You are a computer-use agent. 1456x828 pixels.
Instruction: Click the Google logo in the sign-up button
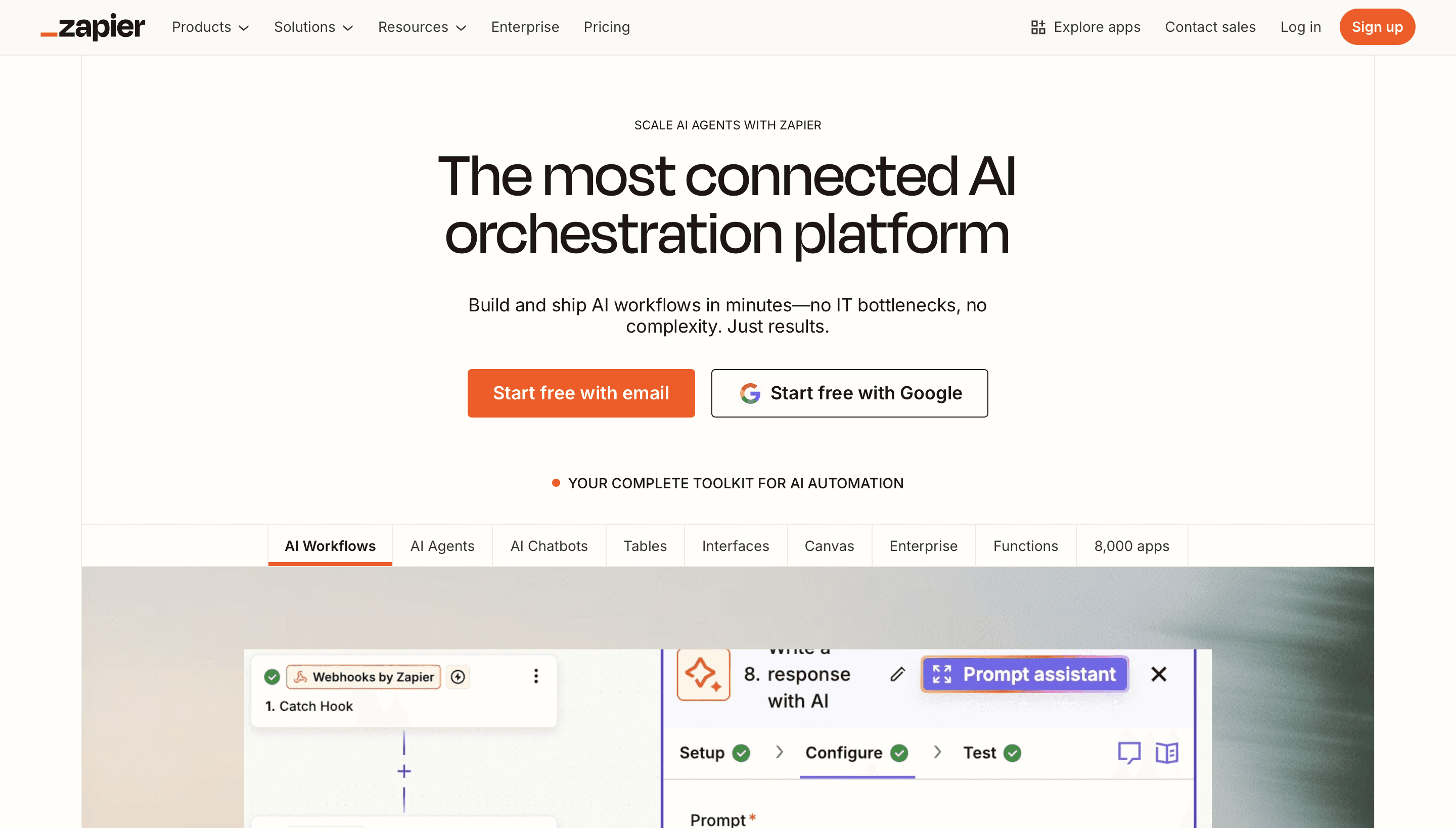pos(751,393)
